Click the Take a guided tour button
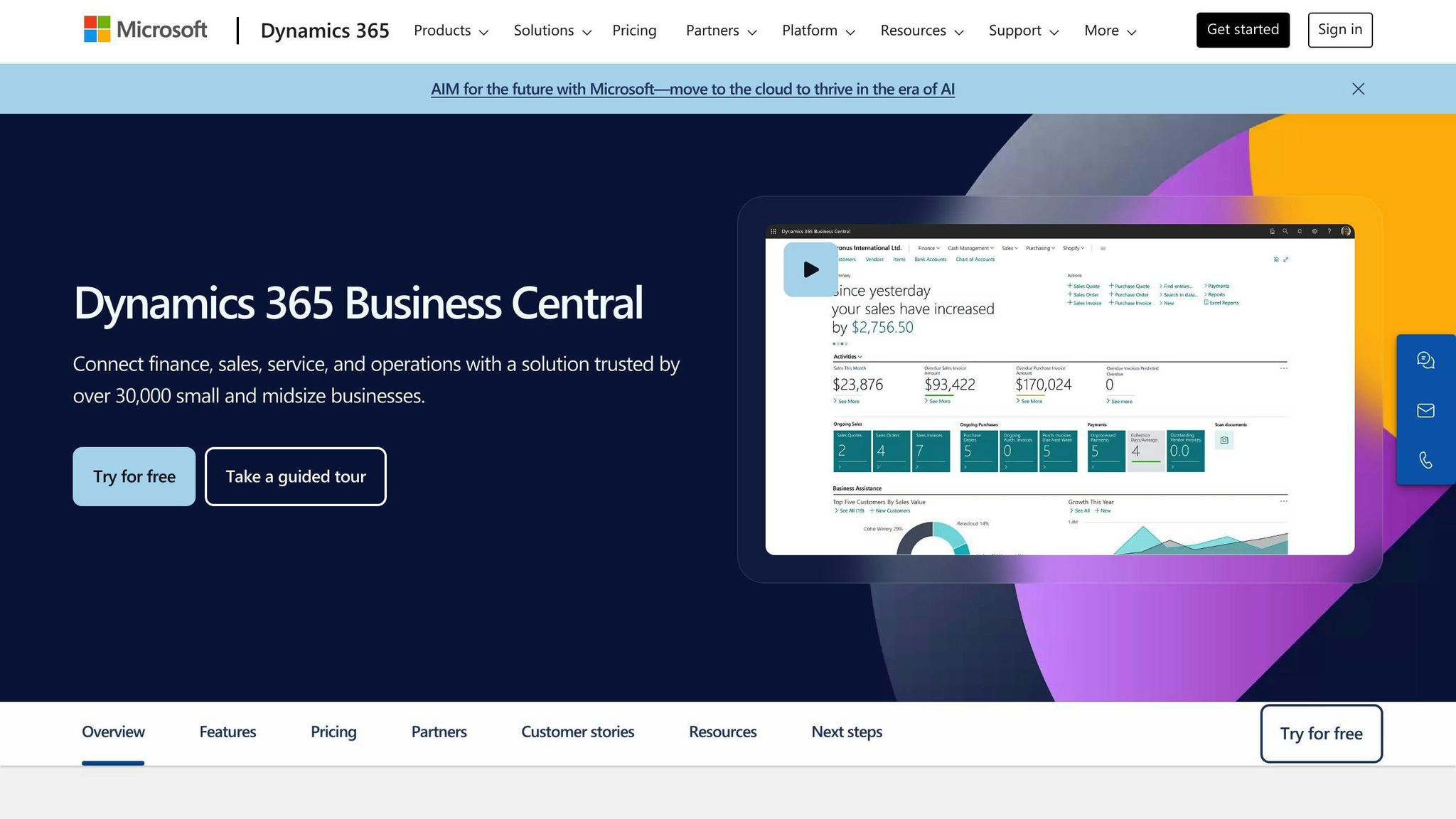1456x819 pixels. pos(295,476)
